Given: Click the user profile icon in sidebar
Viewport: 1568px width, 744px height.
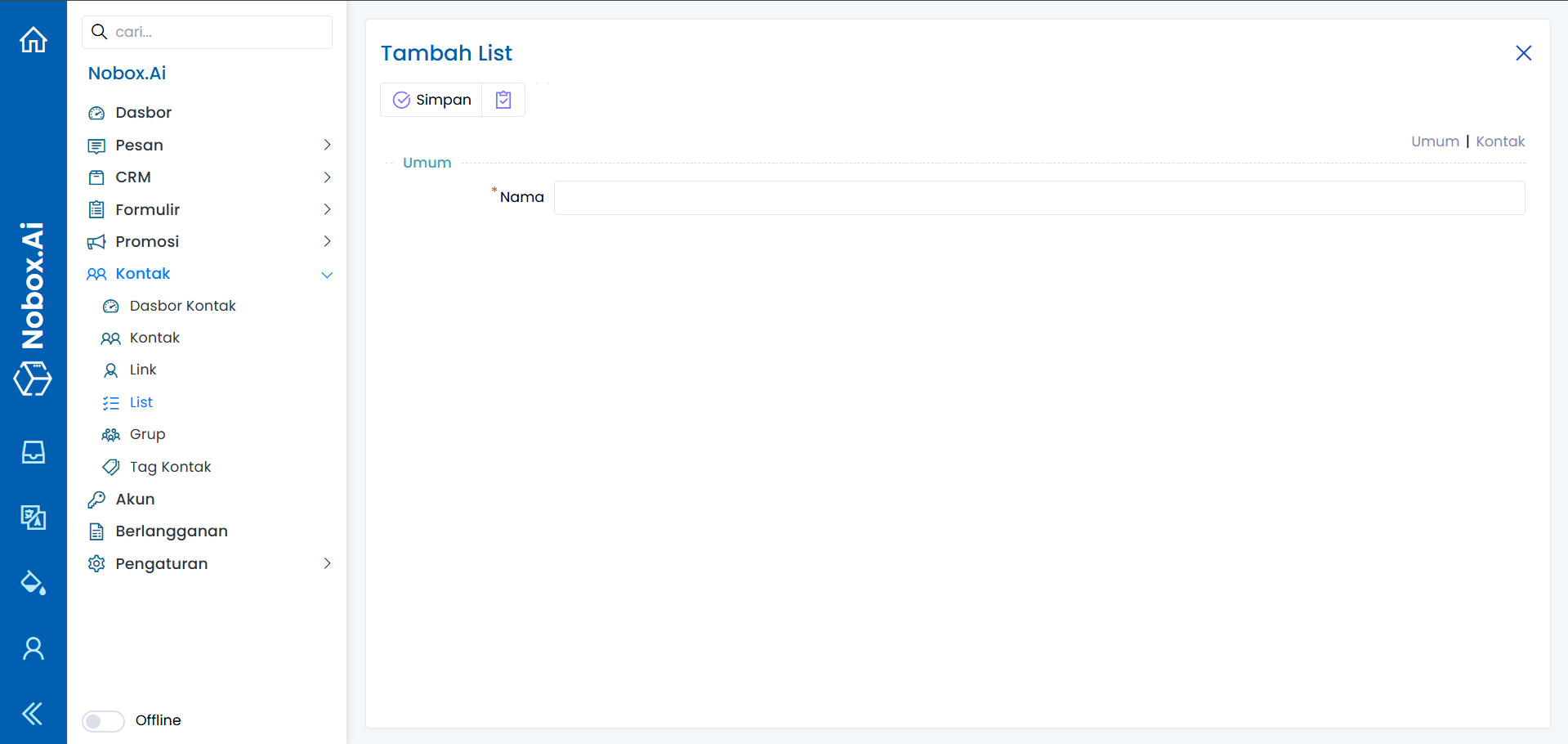Looking at the screenshot, I should (x=34, y=648).
